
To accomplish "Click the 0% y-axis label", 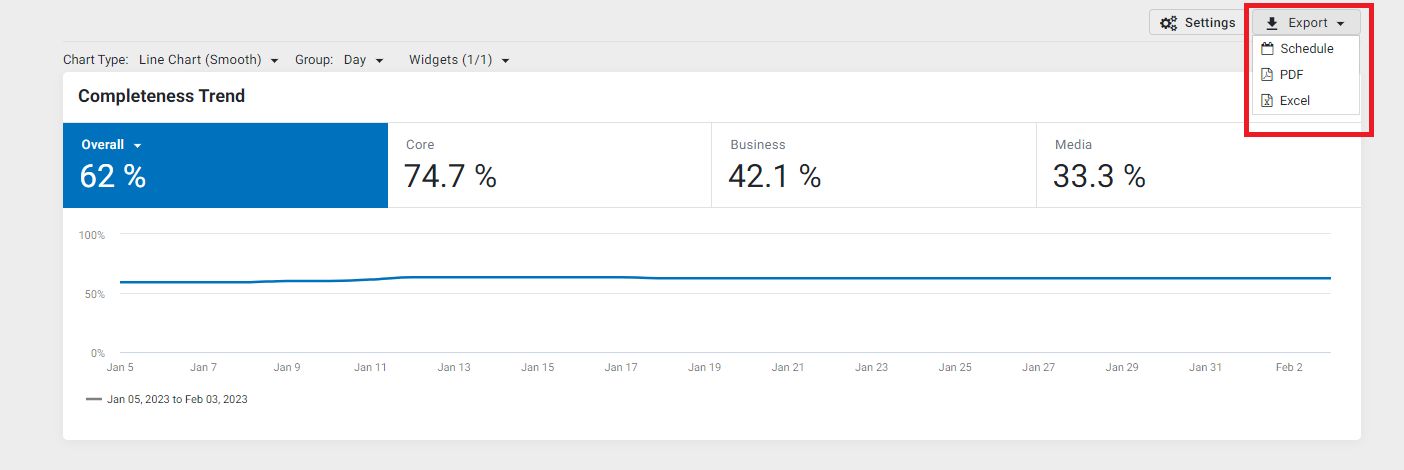I will coord(98,353).
